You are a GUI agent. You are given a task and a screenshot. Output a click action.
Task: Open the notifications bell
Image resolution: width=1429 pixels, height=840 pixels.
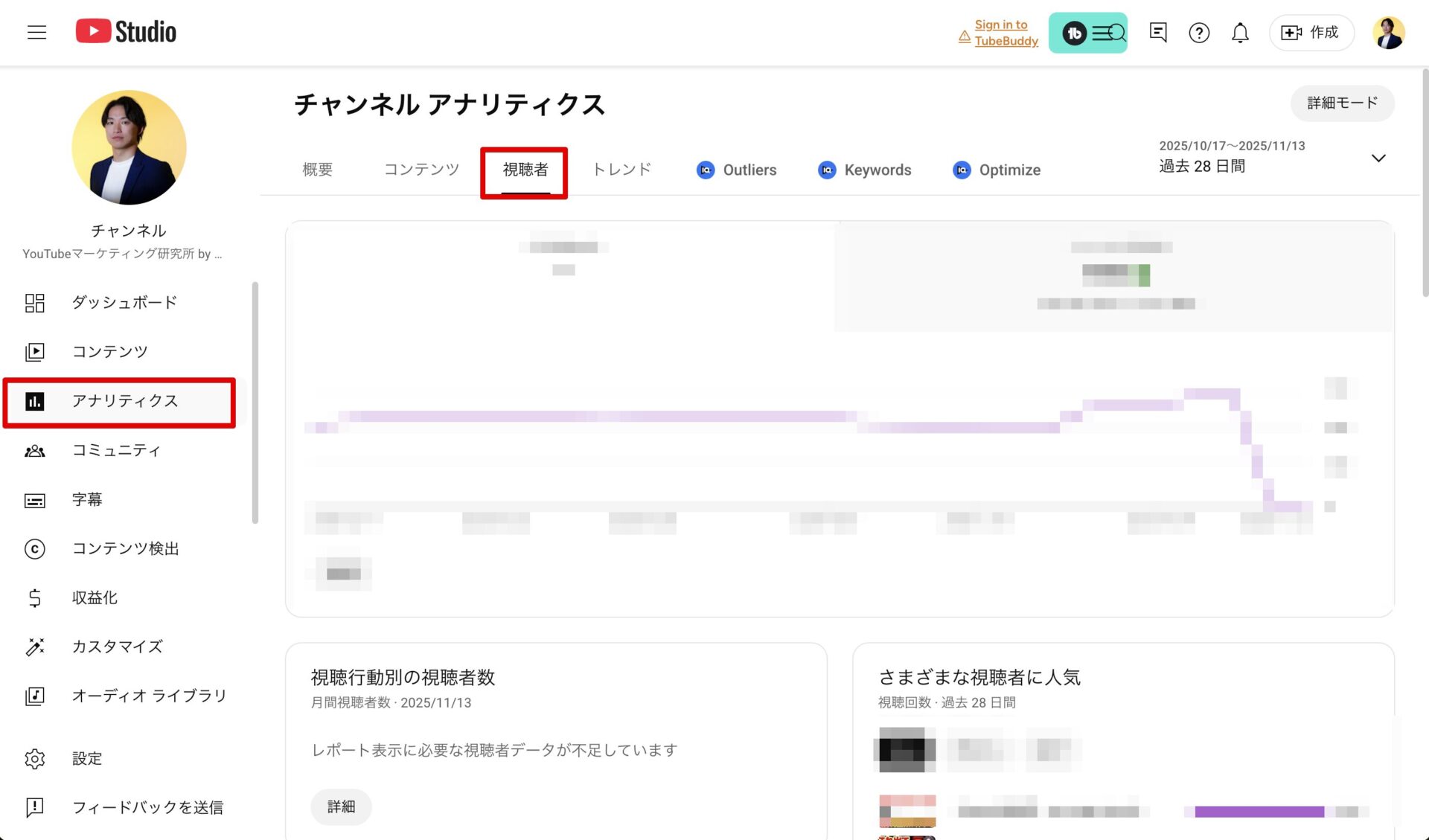coord(1239,33)
